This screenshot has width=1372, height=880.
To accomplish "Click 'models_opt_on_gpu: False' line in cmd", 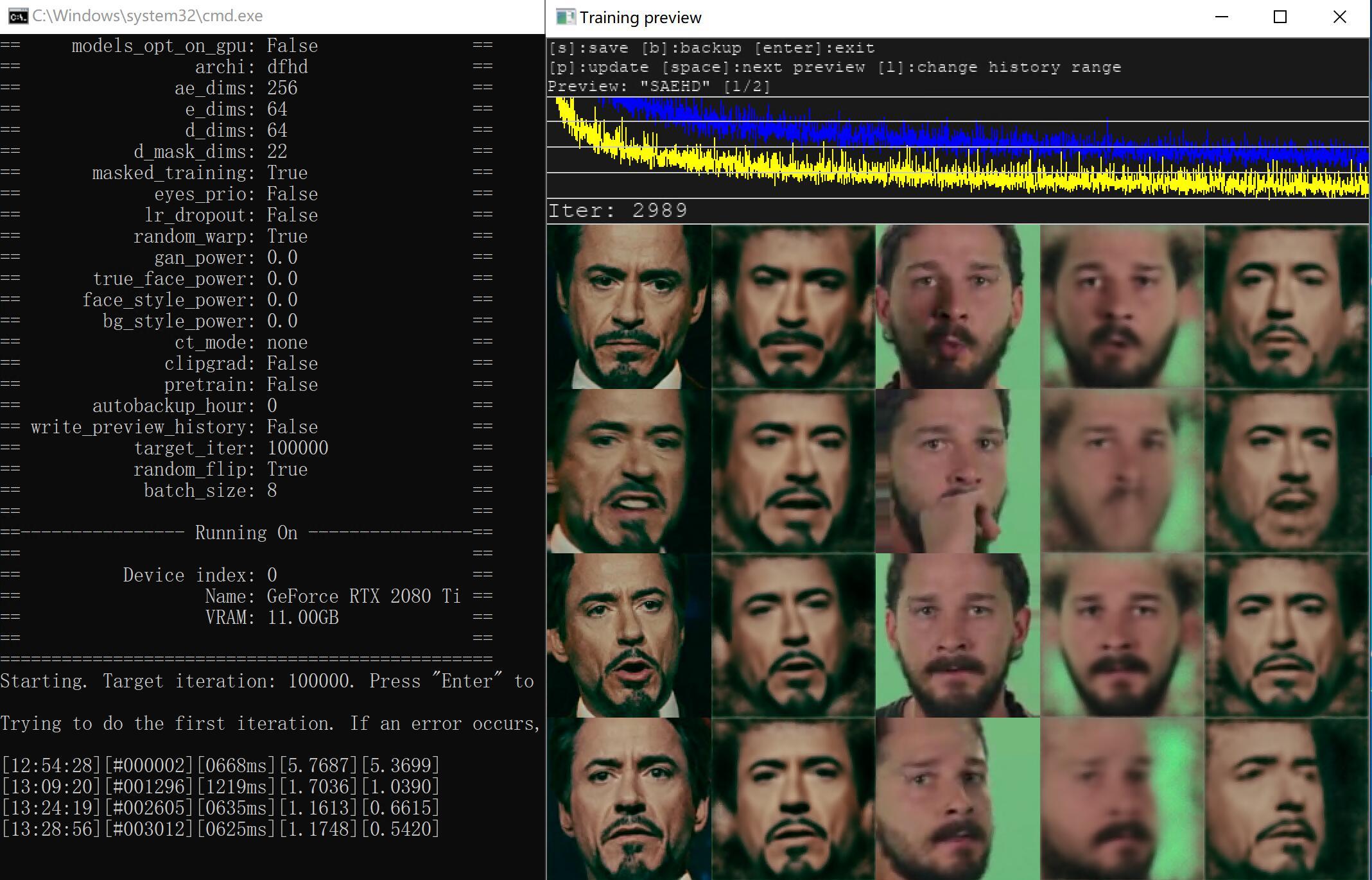I will coord(195,46).
